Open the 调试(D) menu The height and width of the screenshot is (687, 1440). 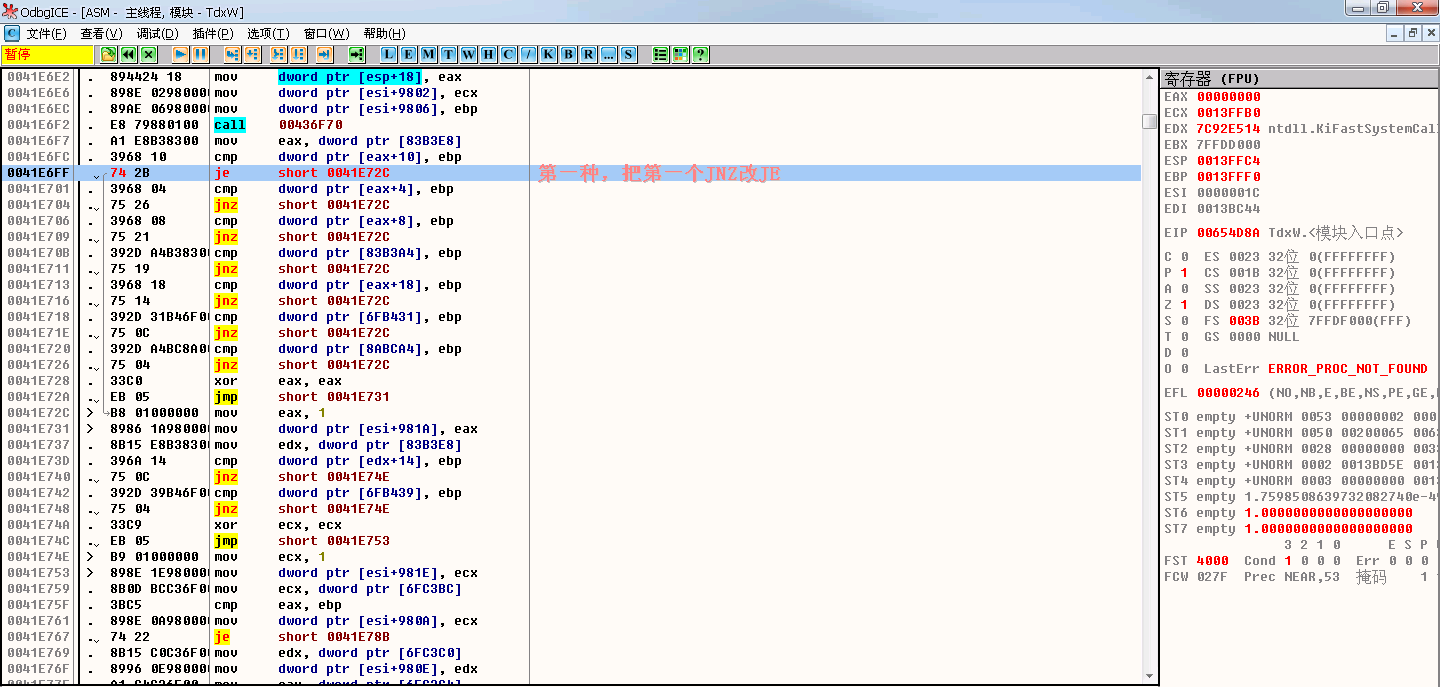point(157,34)
